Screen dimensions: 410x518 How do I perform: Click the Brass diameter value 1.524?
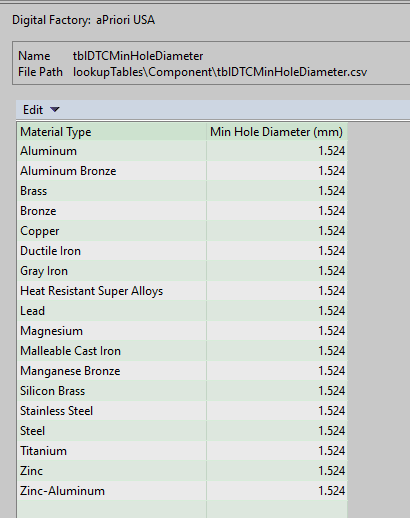pos(331,191)
